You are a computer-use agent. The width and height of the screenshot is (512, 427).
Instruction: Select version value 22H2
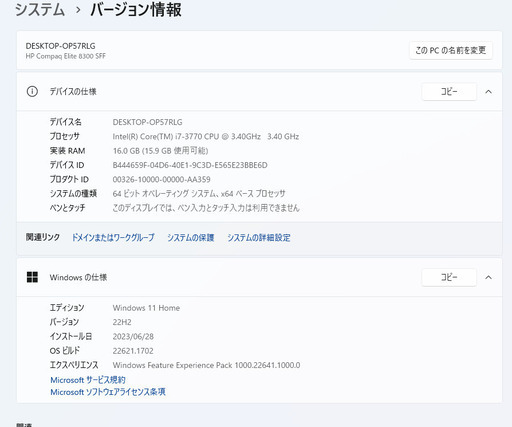(122, 322)
